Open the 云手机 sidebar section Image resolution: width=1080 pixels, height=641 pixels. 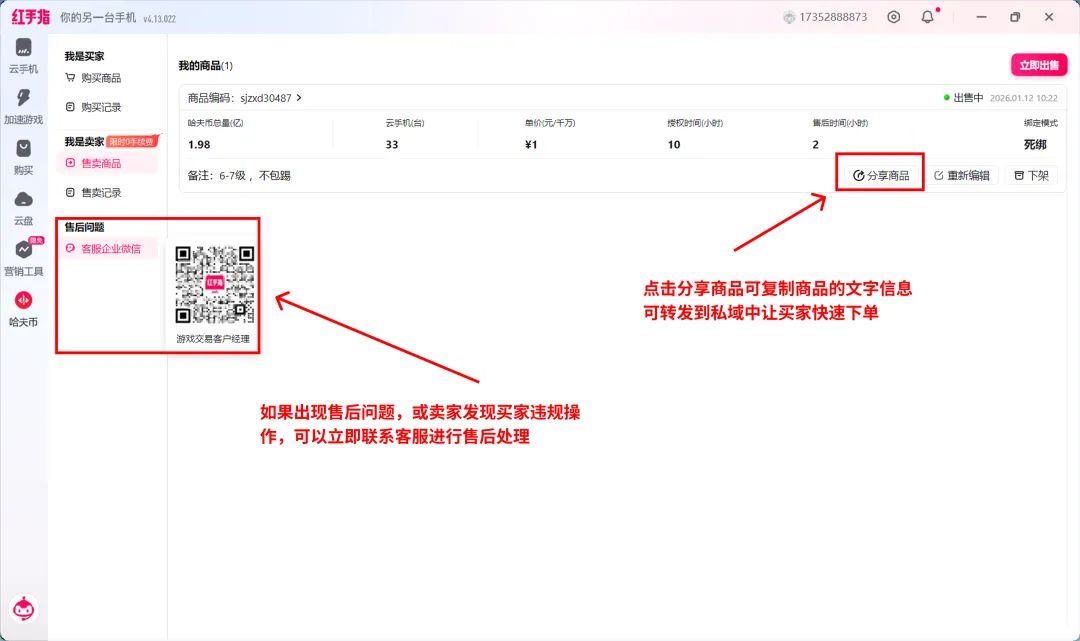23,56
